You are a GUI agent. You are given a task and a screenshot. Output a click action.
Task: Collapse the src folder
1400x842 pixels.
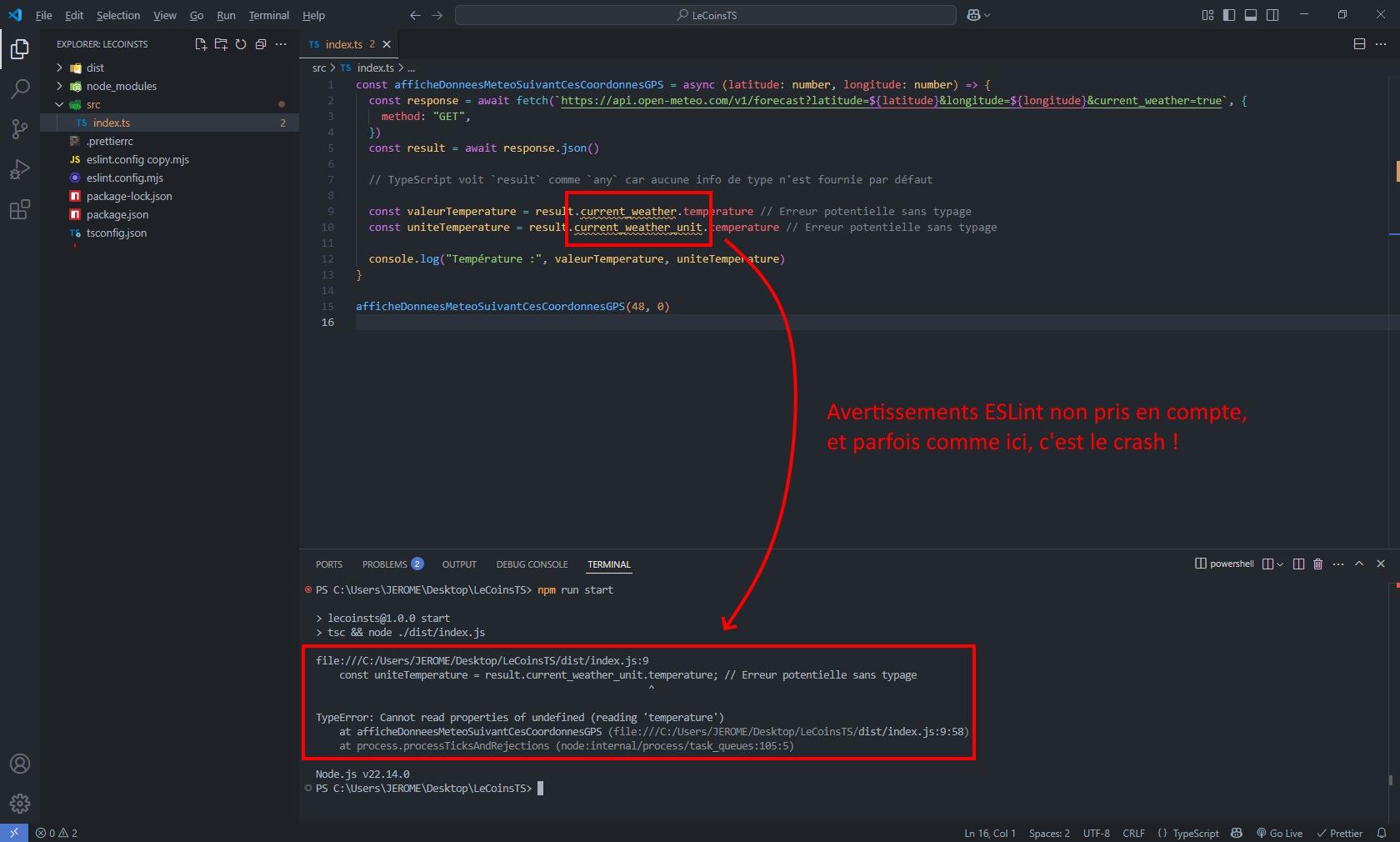(x=169, y=104)
